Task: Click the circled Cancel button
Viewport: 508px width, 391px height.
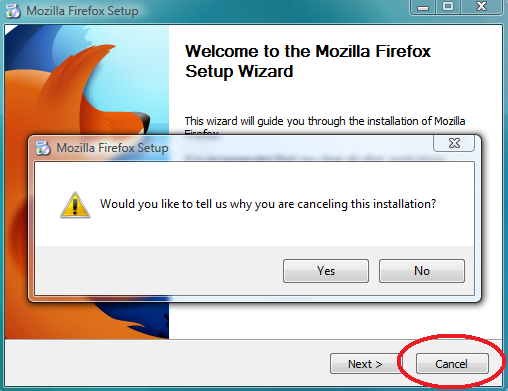Action: 452,364
